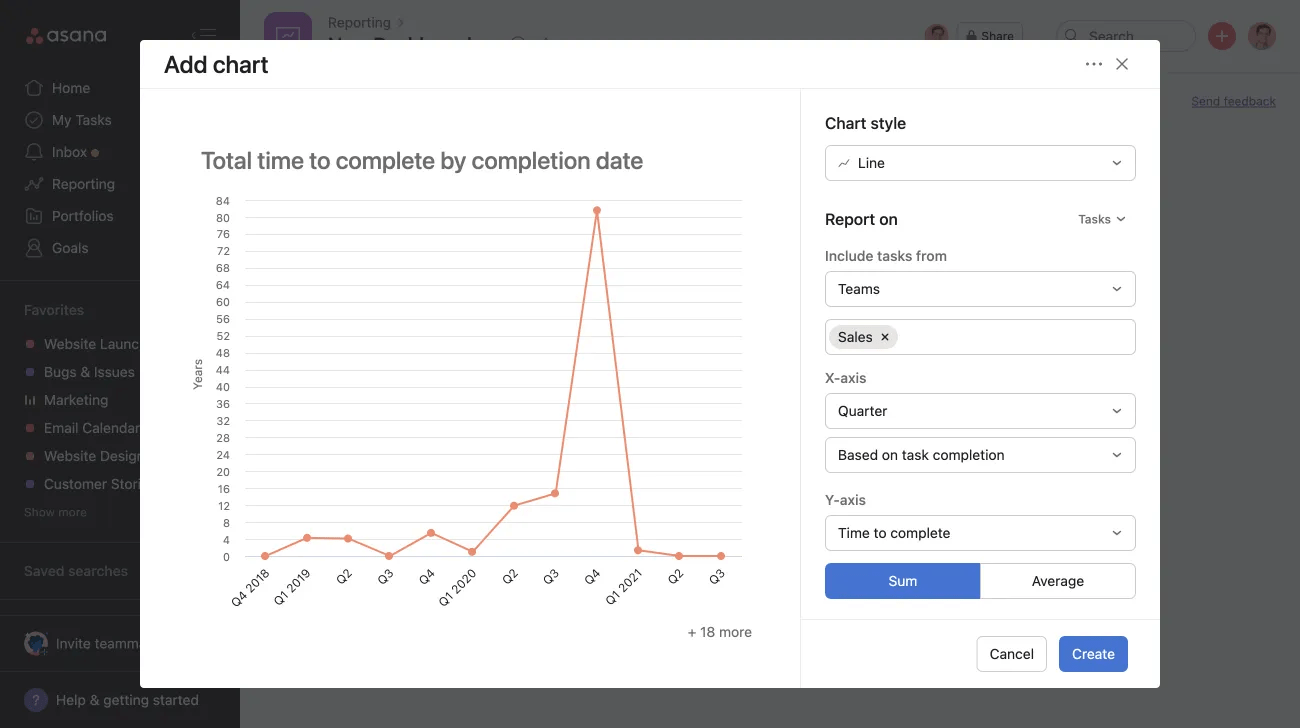Open the three-dot more options menu
The height and width of the screenshot is (728, 1300).
pyautogui.click(x=1093, y=64)
